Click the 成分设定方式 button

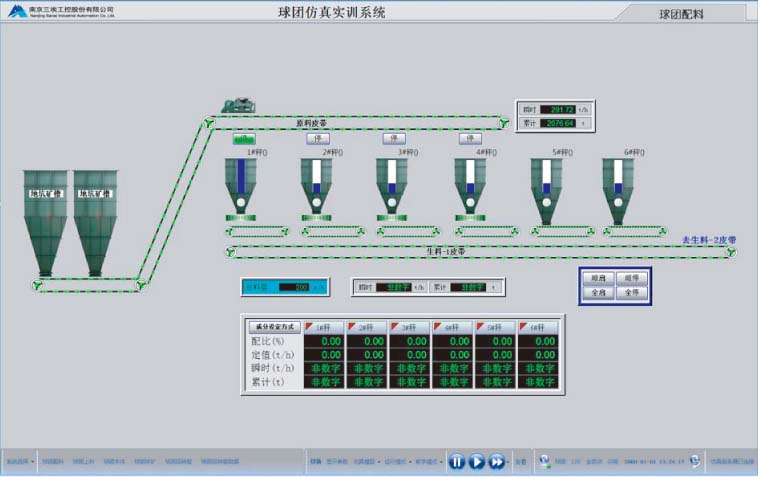[273, 326]
